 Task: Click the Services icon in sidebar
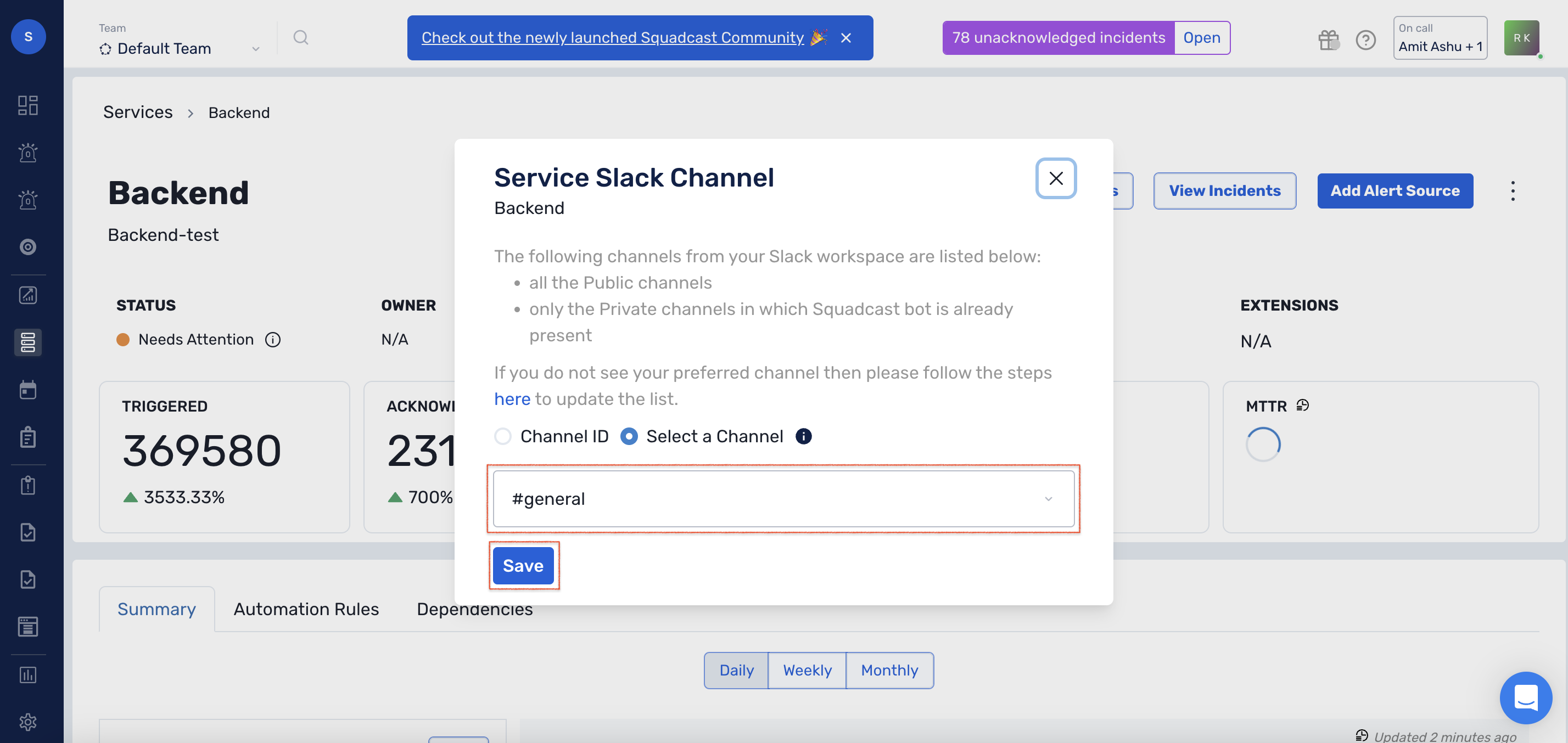28,342
